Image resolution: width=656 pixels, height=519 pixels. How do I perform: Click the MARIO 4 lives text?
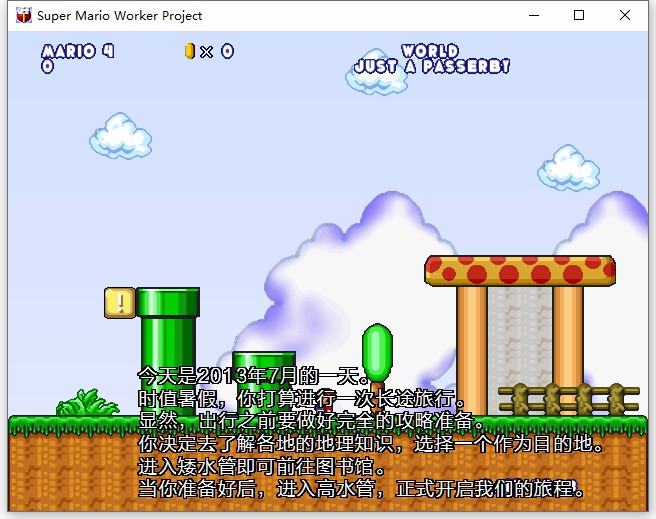tap(78, 51)
